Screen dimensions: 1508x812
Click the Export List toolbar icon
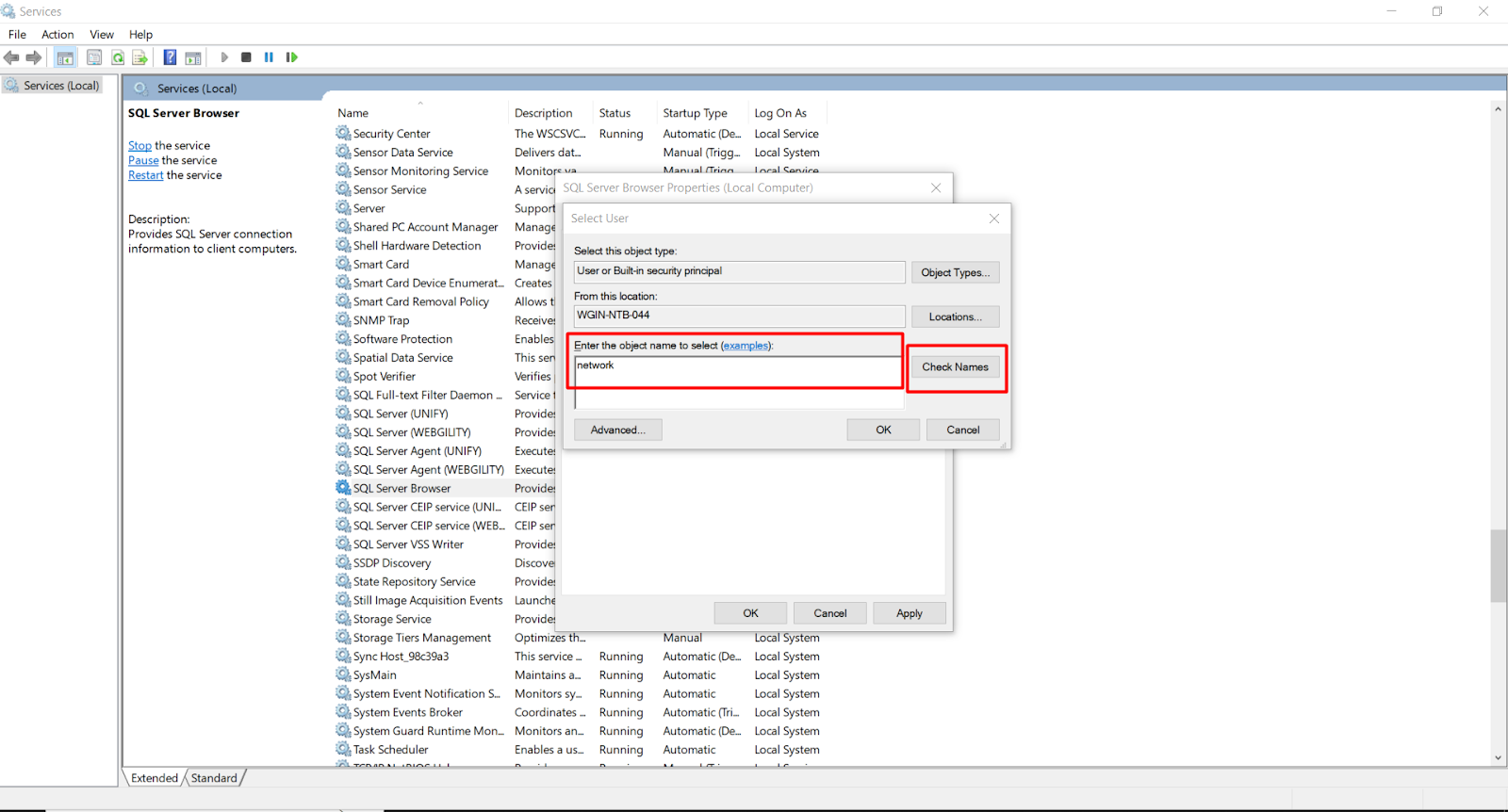(139, 57)
